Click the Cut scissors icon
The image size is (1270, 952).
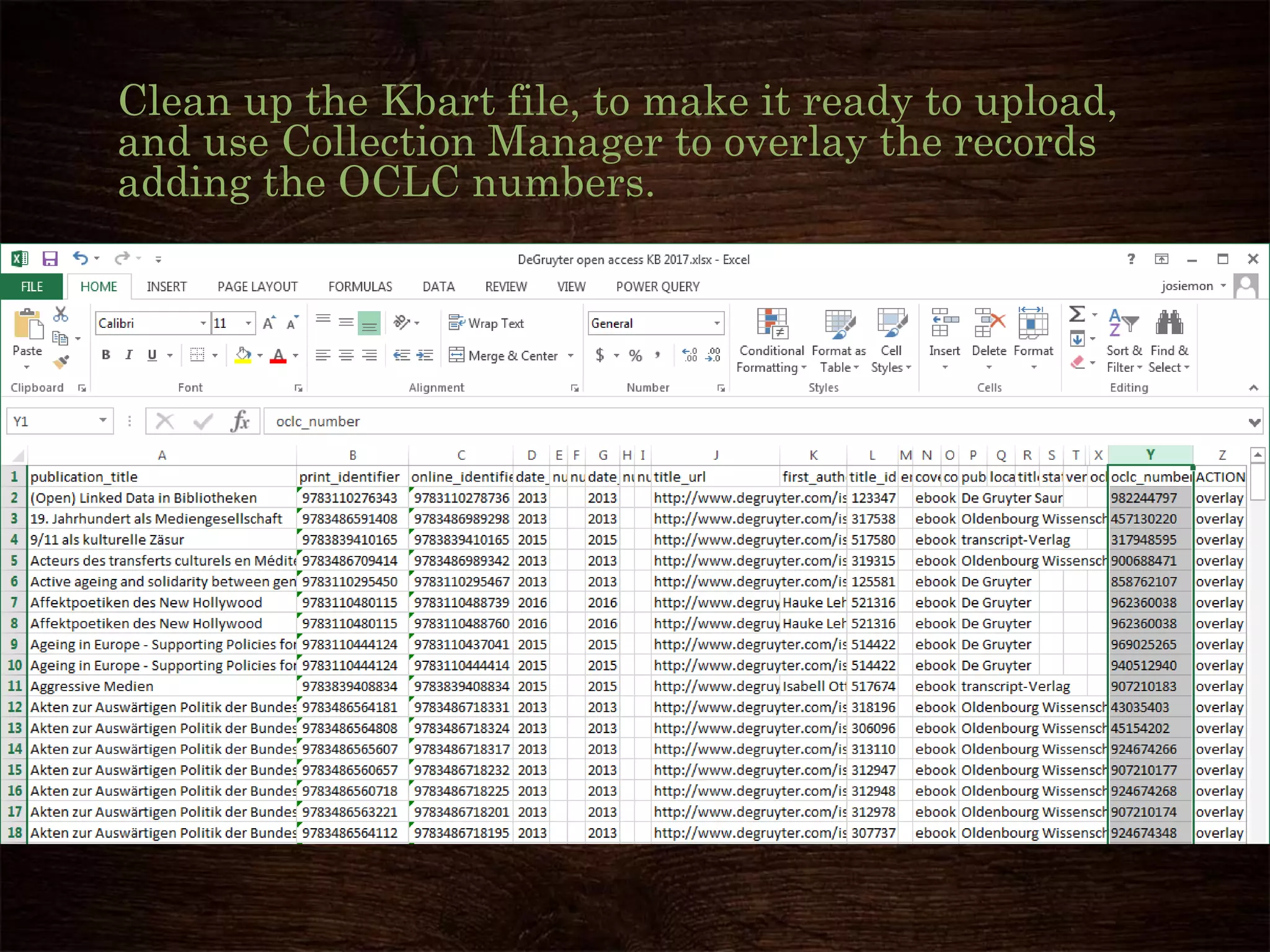pyautogui.click(x=60, y=314)
